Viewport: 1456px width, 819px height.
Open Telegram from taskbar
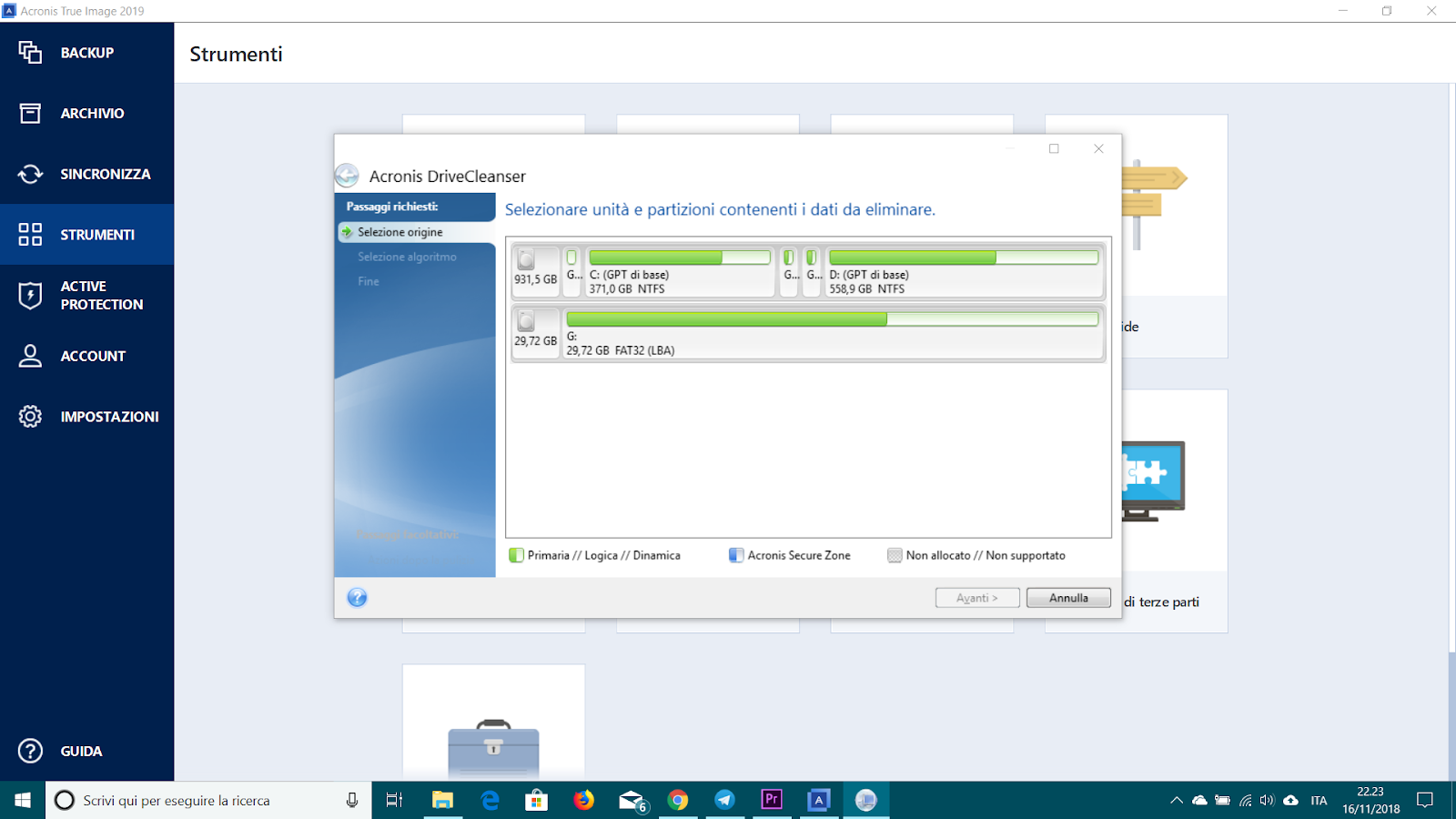tap(724, 800)
